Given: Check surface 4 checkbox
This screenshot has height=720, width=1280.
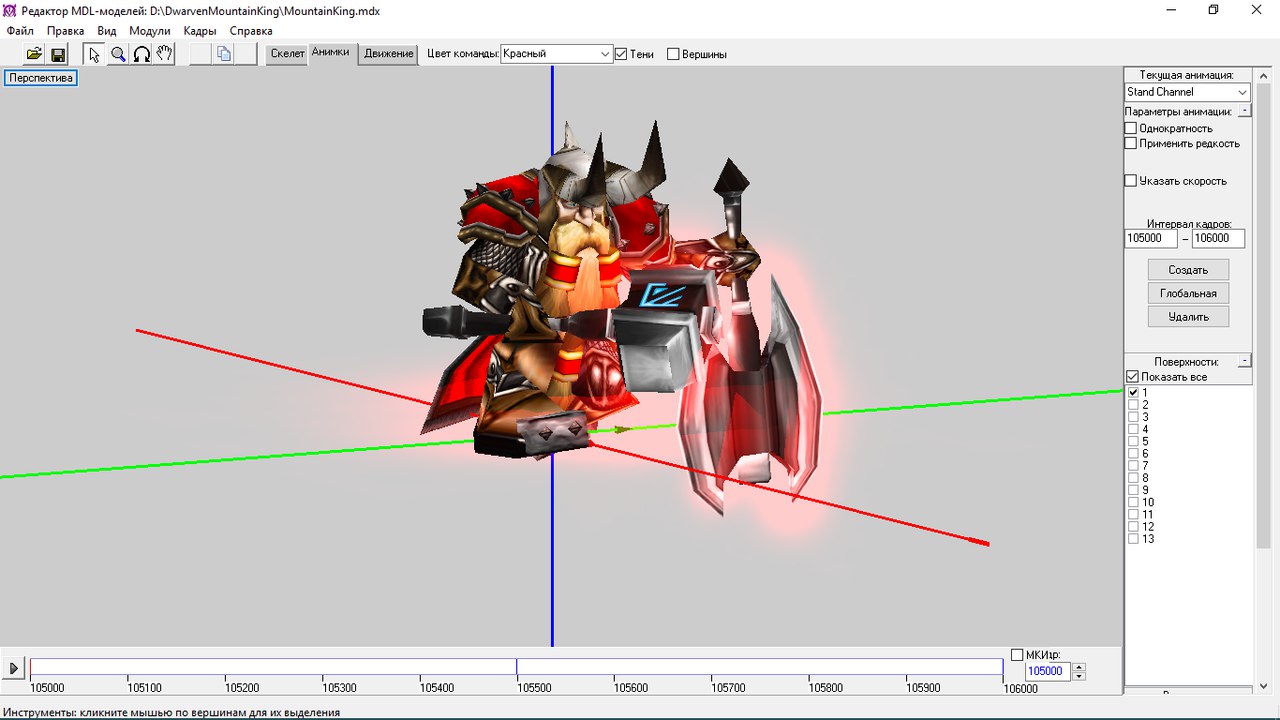Looking at the screenshot, I should pyautogui.click(x=1133, y=429).
